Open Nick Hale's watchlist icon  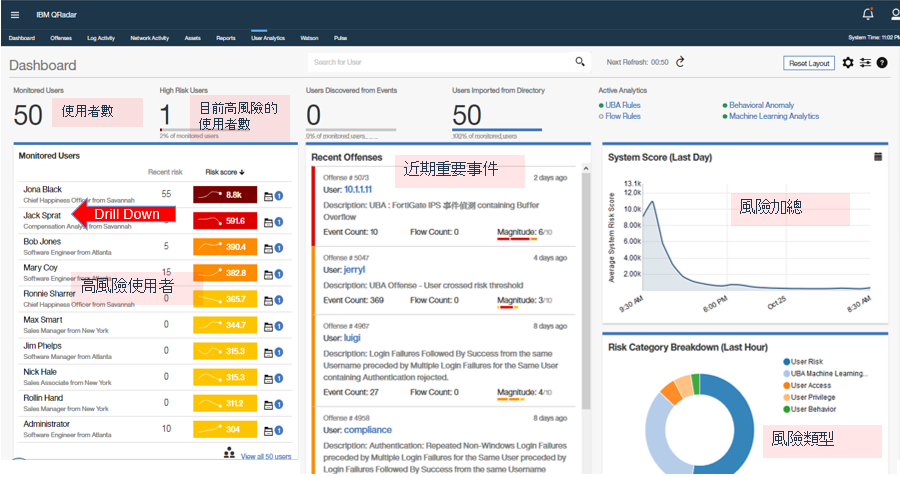point(268,379)
